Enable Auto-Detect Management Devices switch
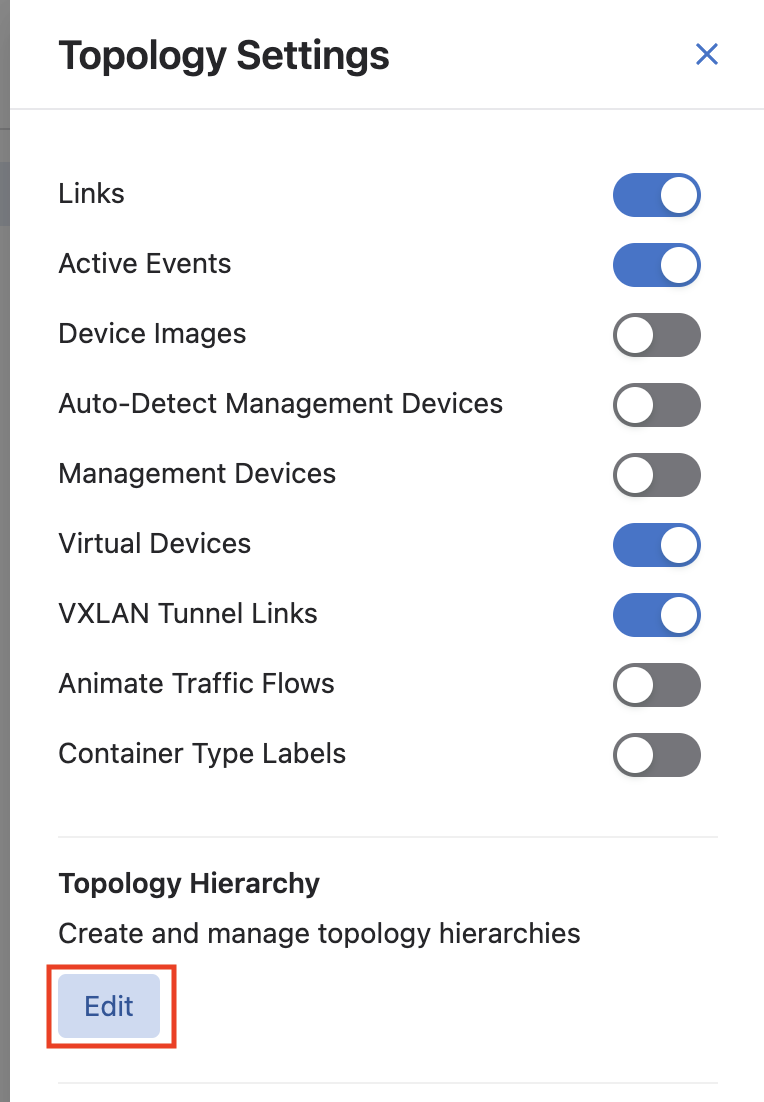Viewport: 764px width, 1102px height. point(656,405)
